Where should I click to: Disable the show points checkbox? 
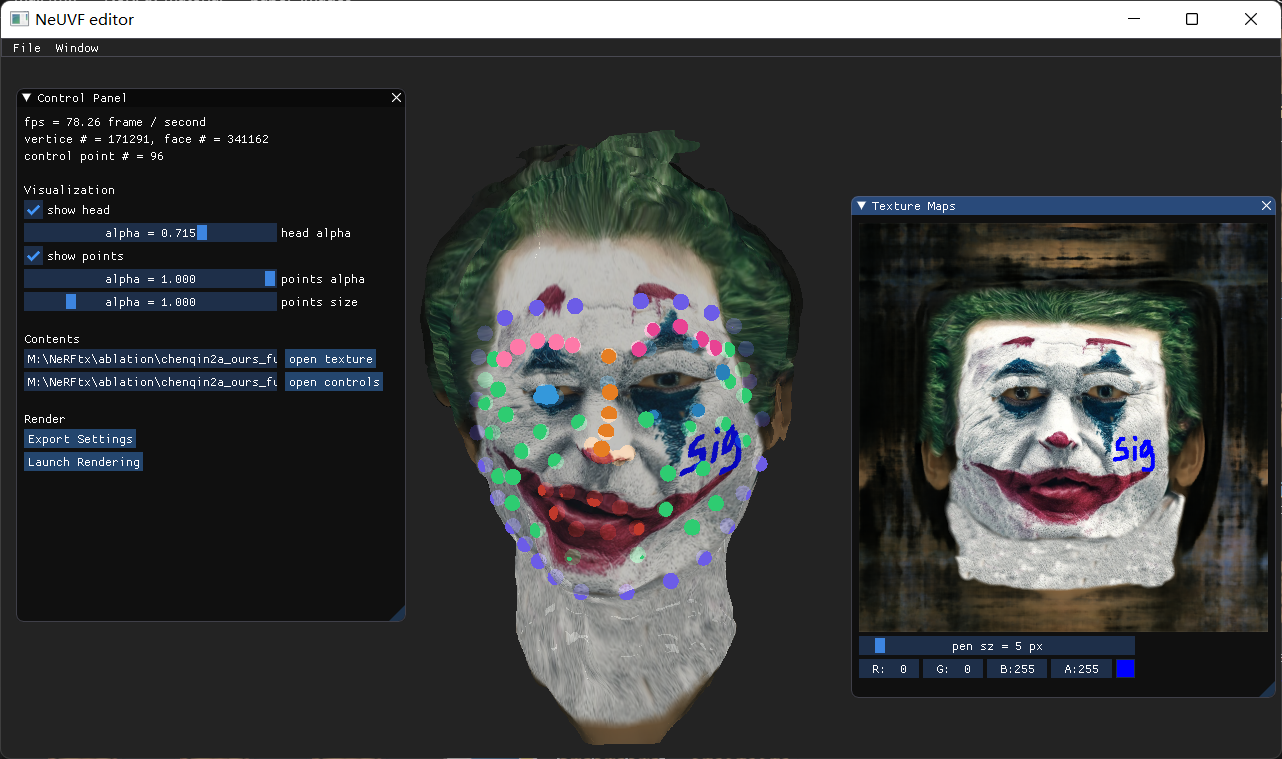pyautogui.click(x=34, y=256)
